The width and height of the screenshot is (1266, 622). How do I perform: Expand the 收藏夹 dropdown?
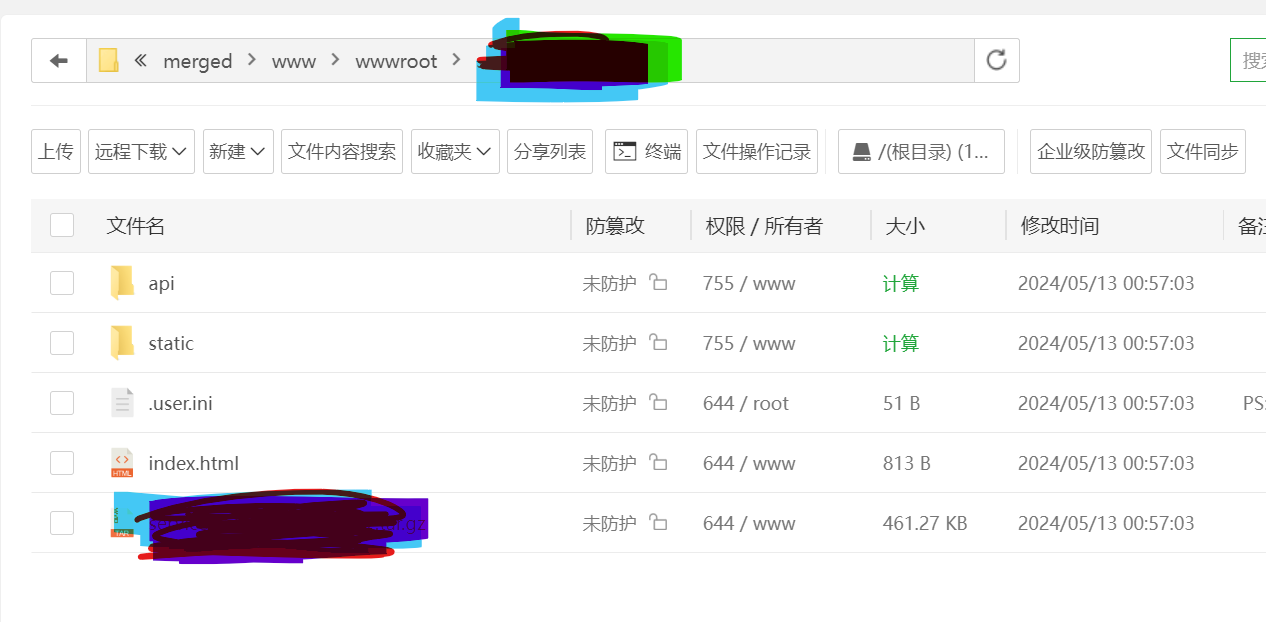click(x=455, y=151)
